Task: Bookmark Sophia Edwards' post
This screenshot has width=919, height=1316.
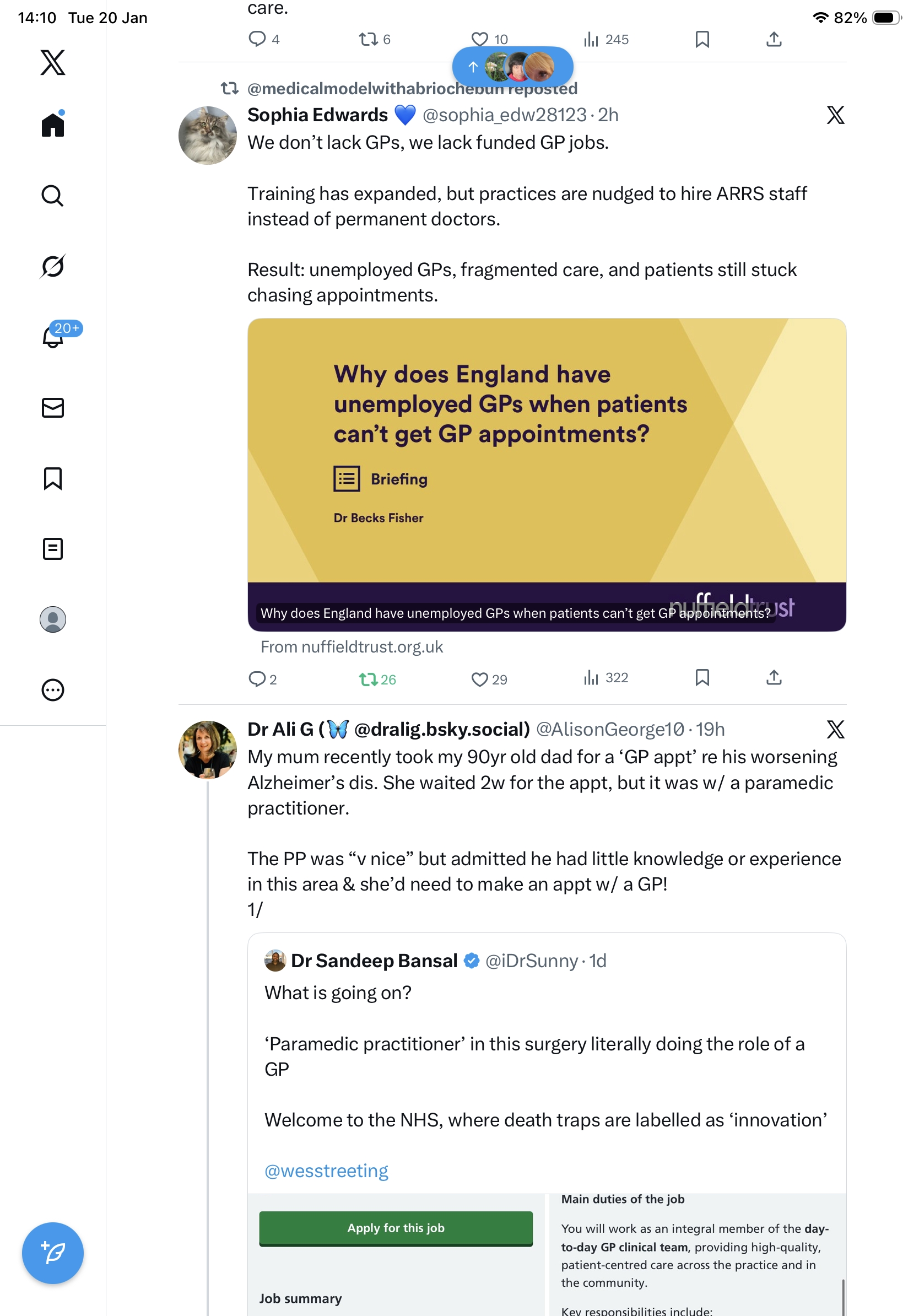Action: tap(702, 677)
